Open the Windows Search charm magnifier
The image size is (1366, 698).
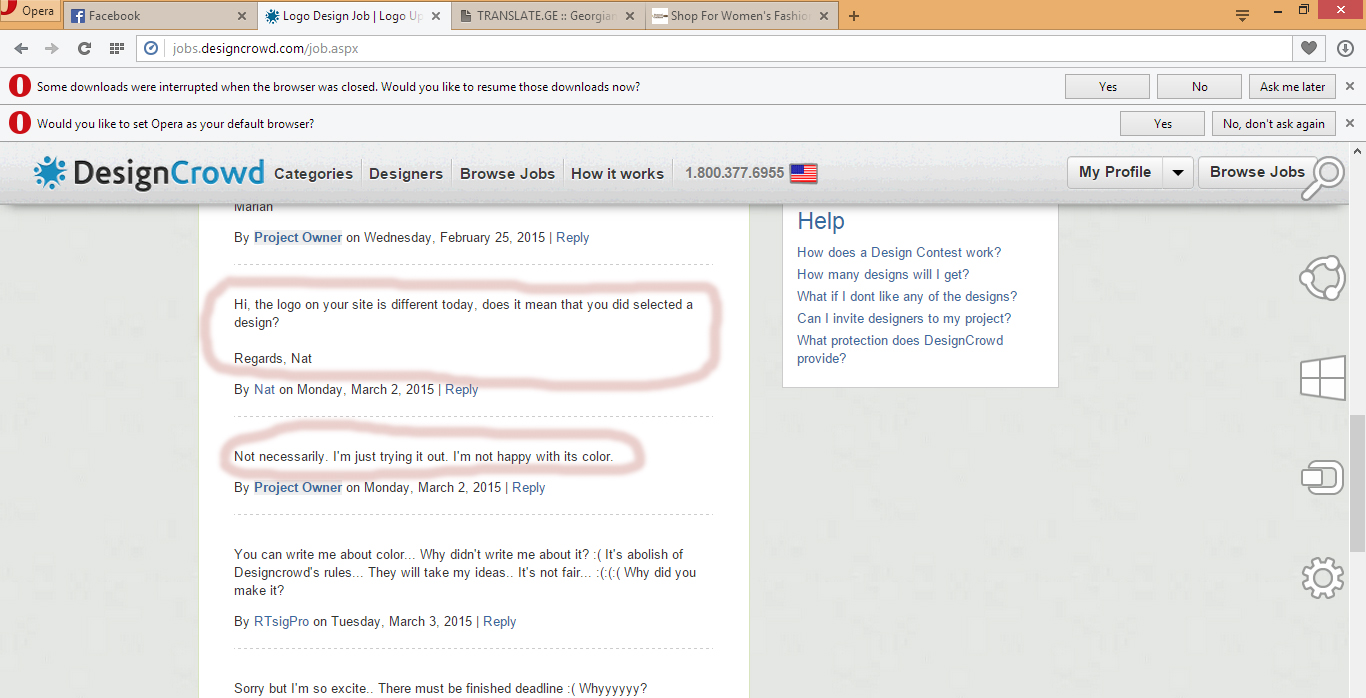tap(1322, 179)
